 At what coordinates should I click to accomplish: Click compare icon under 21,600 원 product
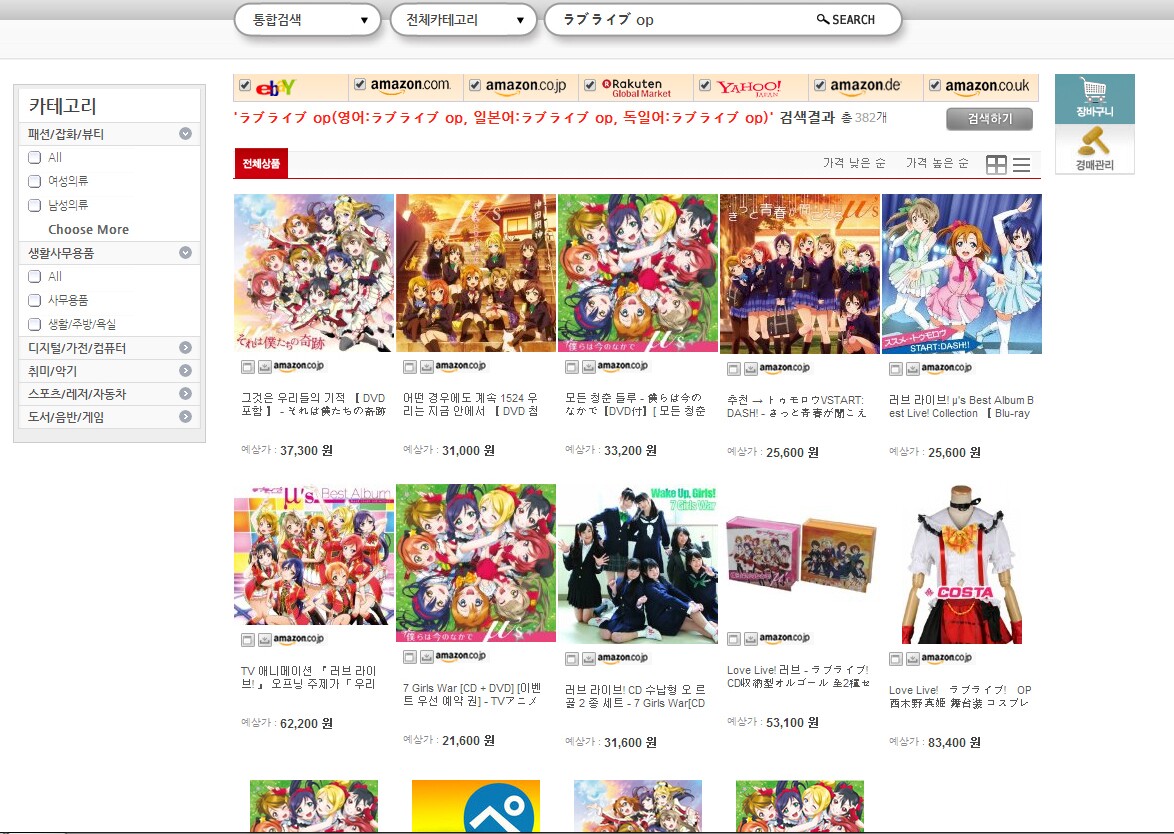coord(410,657)
